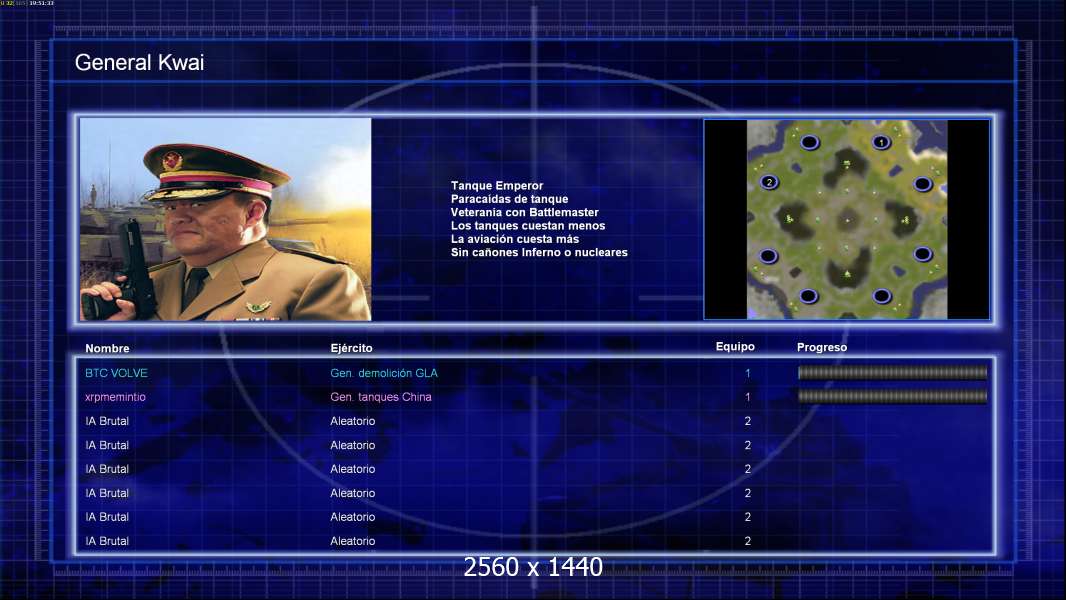Click team number in BTC VOLVE row
This screenshot has width=1066, height=600.
(x=747, y=373)
